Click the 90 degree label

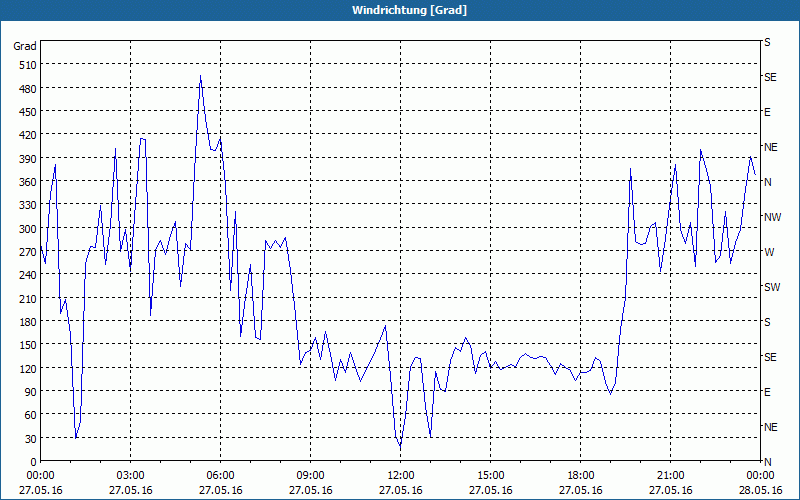pyautogui.click(x=31, y=392)
